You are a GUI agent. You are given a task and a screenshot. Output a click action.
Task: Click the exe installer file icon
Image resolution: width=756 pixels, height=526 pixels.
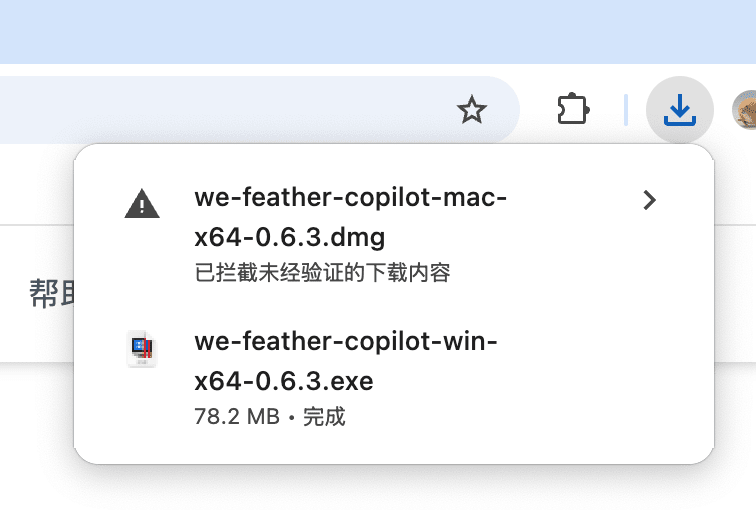[142, 349]
